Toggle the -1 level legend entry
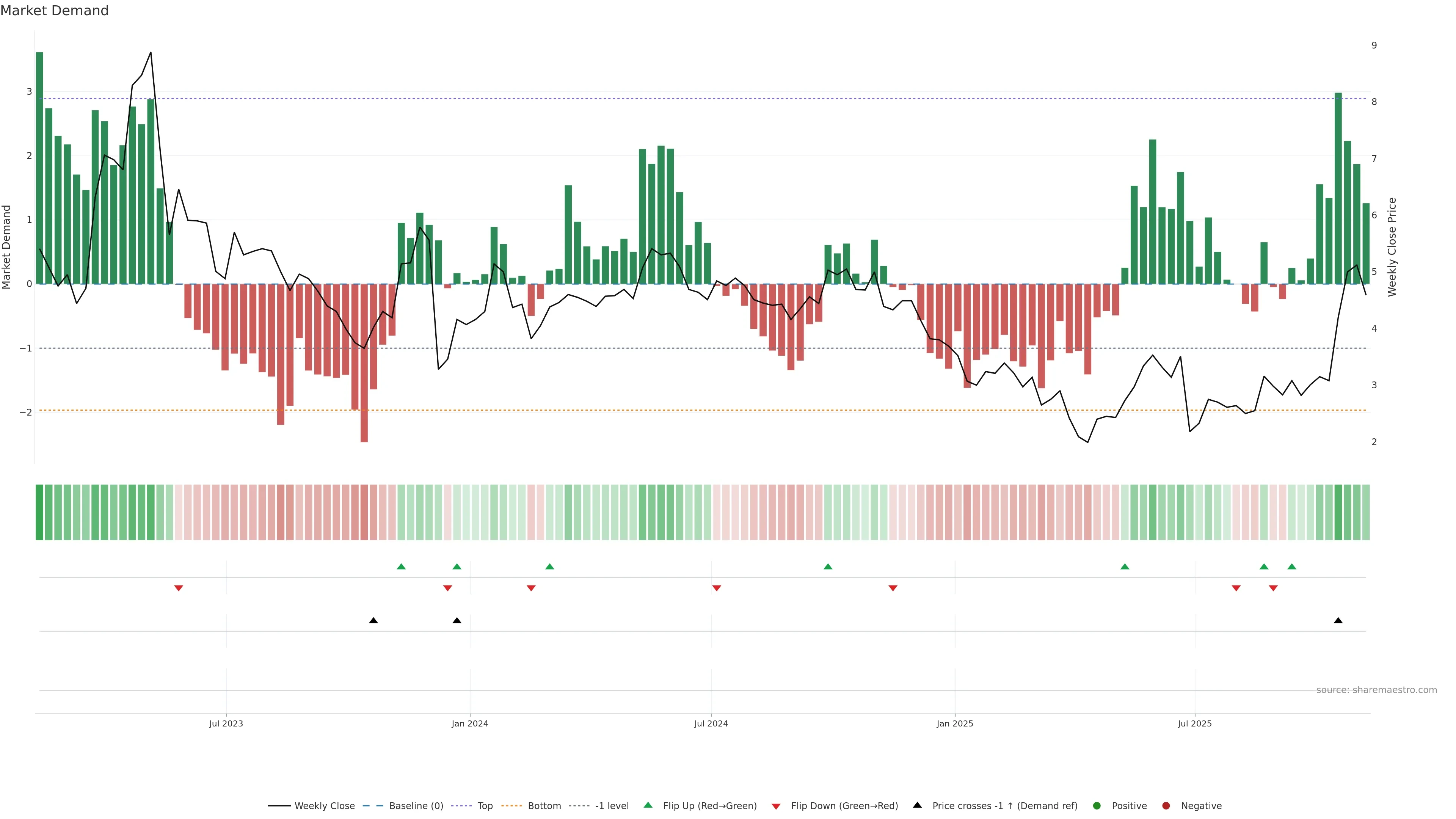This screenshot has width=1456, height=819. point(612,806)
